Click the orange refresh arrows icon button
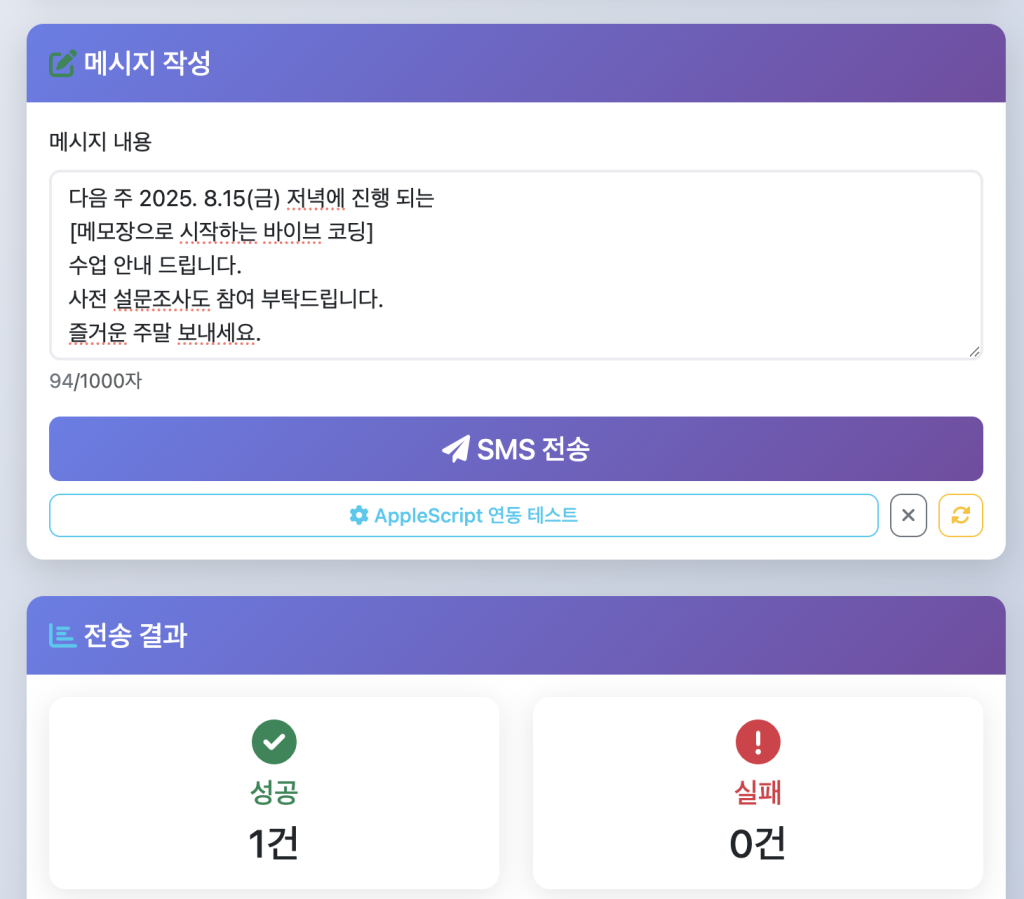Viewport: 1024px width, 899px height. (960, 515)
